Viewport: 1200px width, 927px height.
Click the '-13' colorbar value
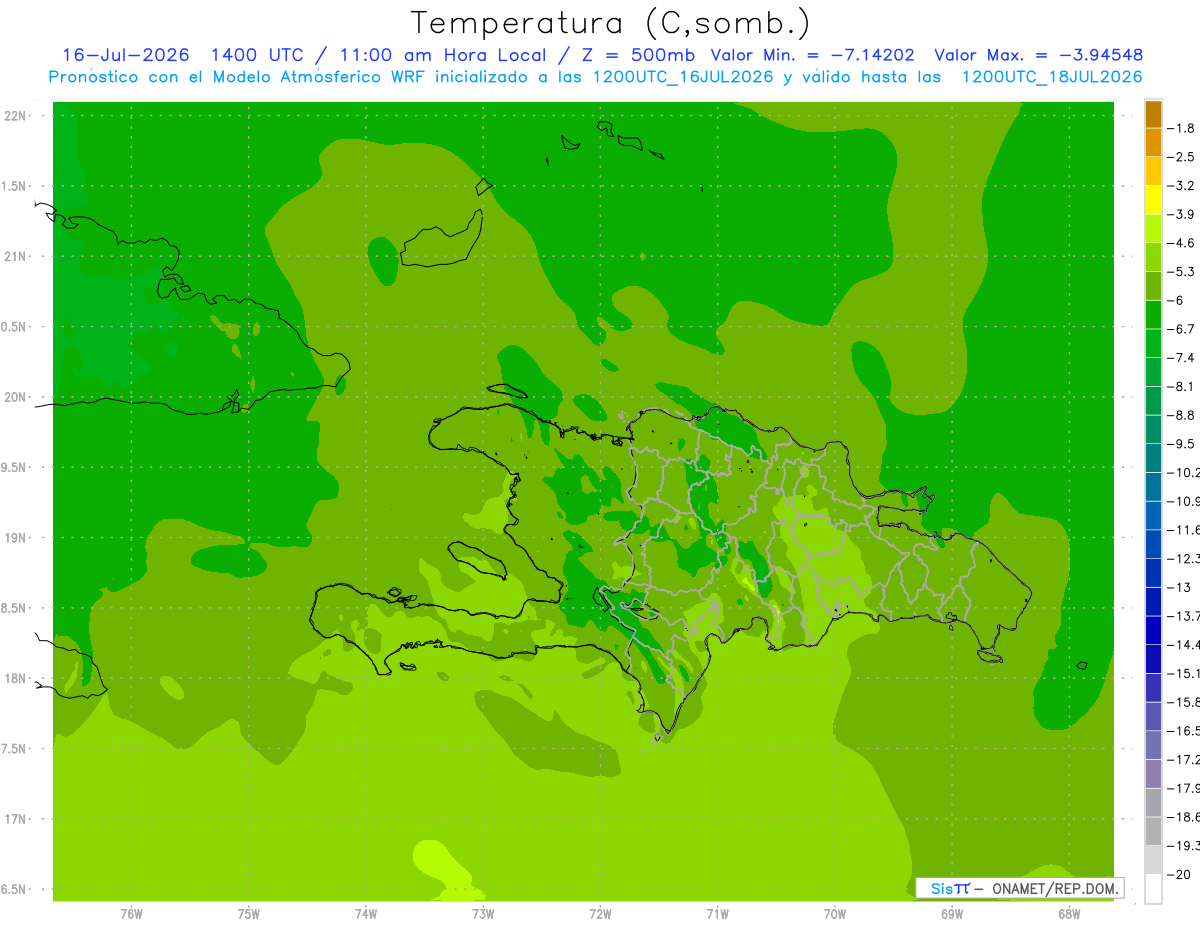[1178, 588]
